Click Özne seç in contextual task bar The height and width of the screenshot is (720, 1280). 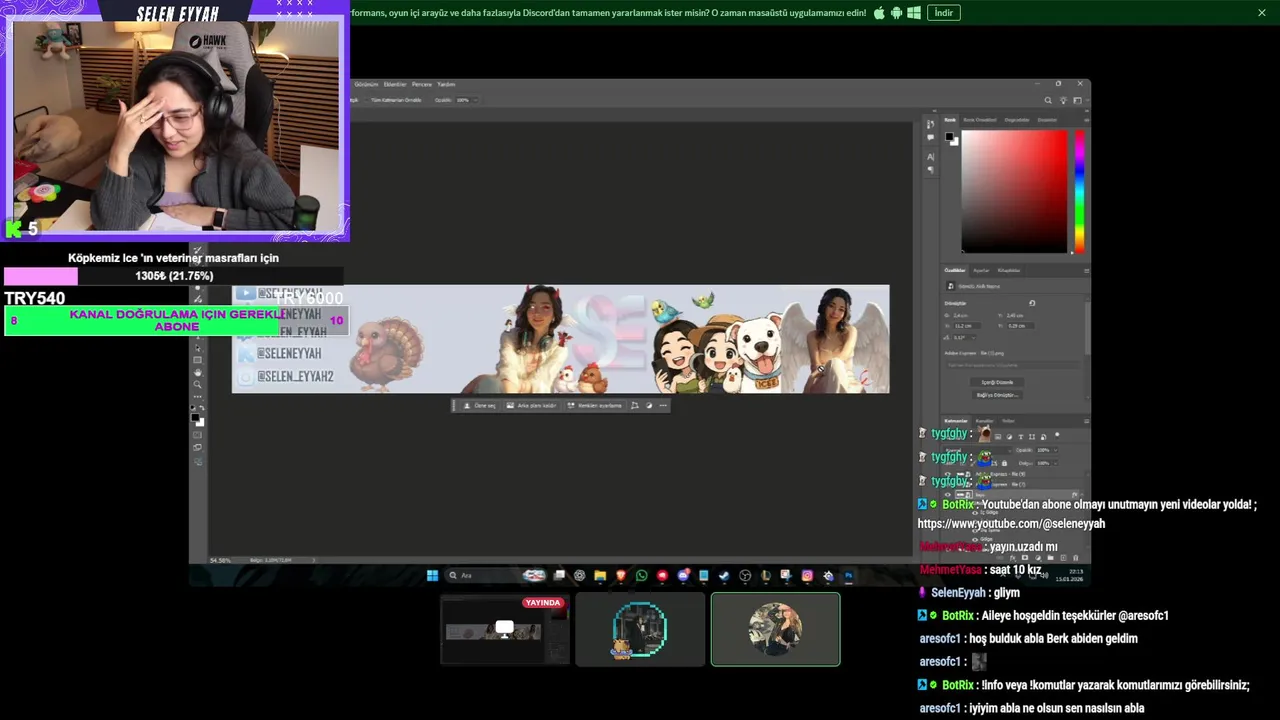click(480, 405)
